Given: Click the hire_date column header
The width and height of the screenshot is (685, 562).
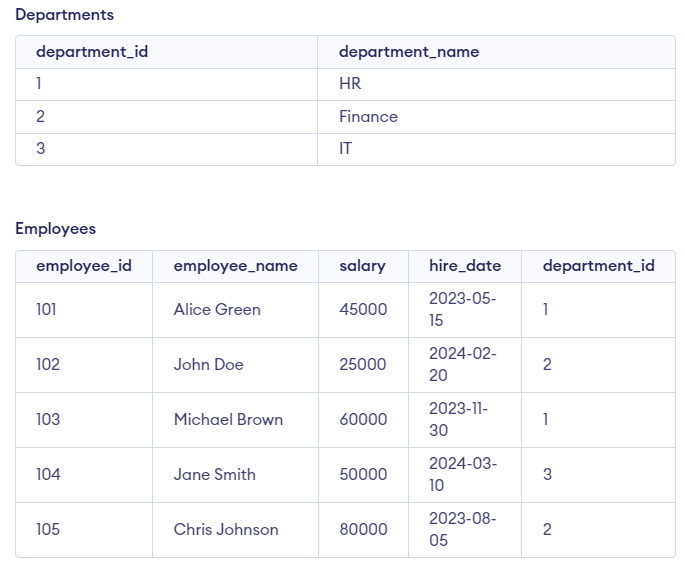Looking at the screenshot, I should (465, 266).
